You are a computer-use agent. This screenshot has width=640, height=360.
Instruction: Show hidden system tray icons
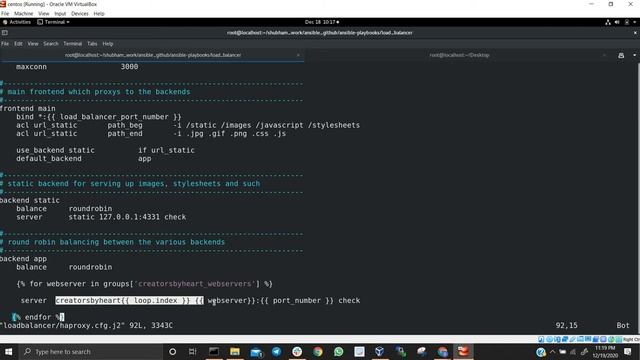pyautogui.click(x=552, y=352)
